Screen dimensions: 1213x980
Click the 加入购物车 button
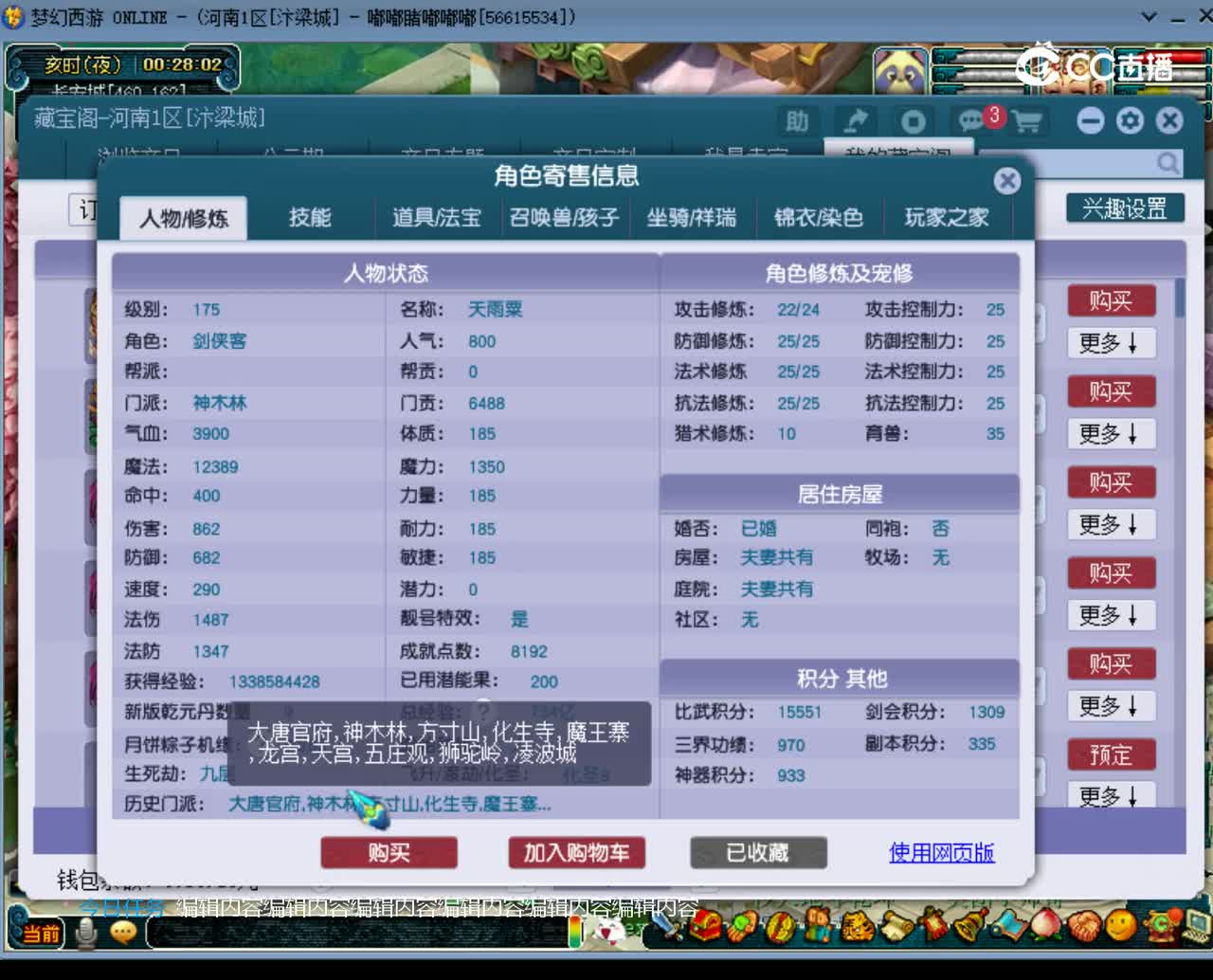point(576,853)
